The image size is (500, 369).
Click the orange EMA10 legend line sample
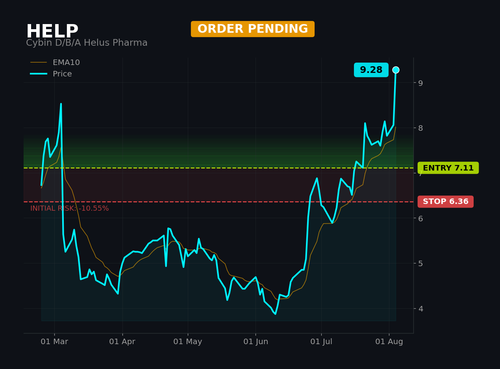click(x=38, y=62)
